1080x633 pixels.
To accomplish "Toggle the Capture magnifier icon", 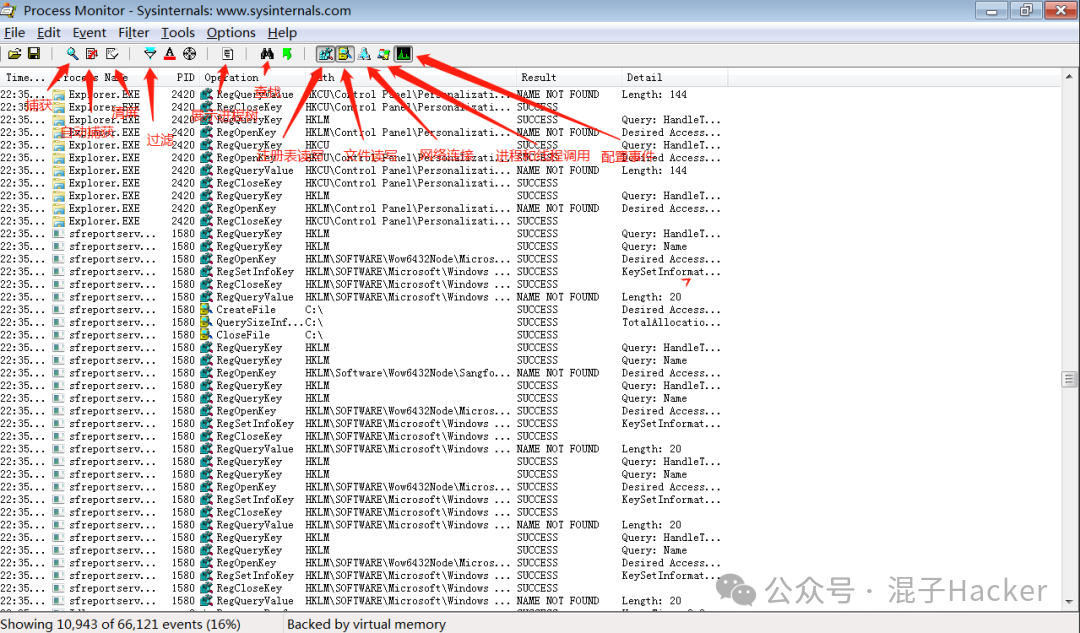I will click(x=72, y=54).
